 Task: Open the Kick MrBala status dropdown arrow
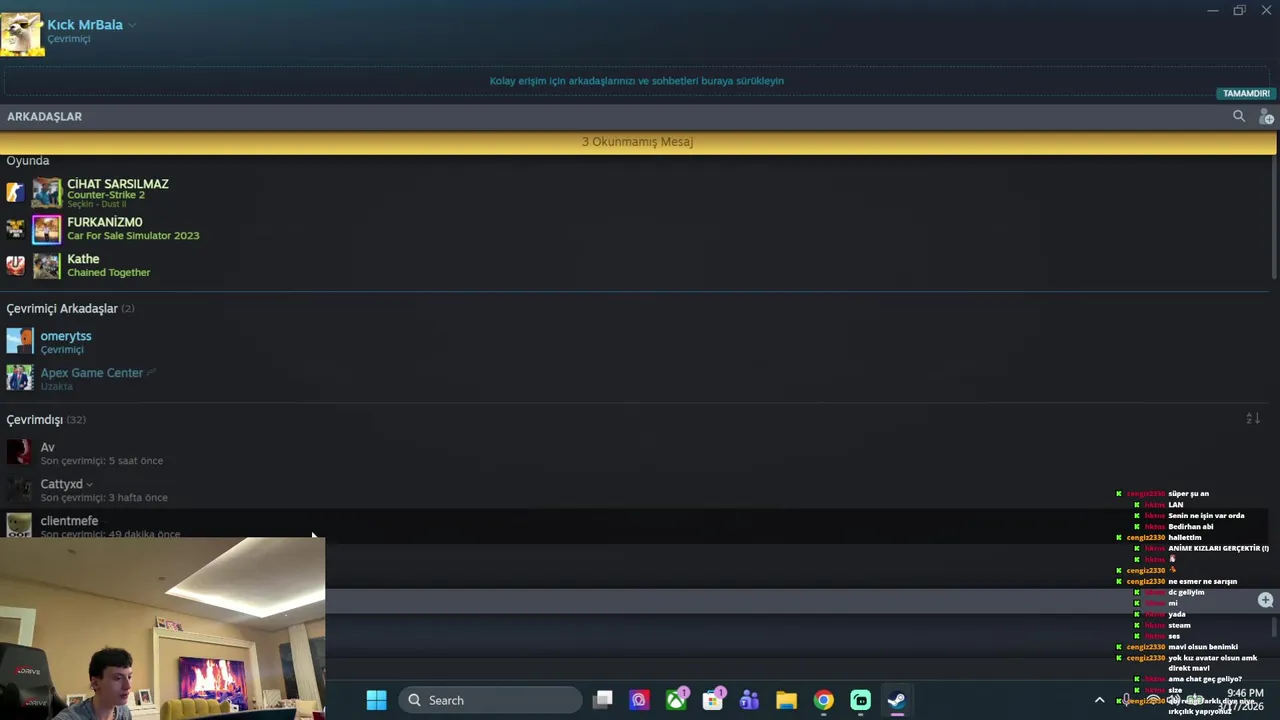coord(132,25)
